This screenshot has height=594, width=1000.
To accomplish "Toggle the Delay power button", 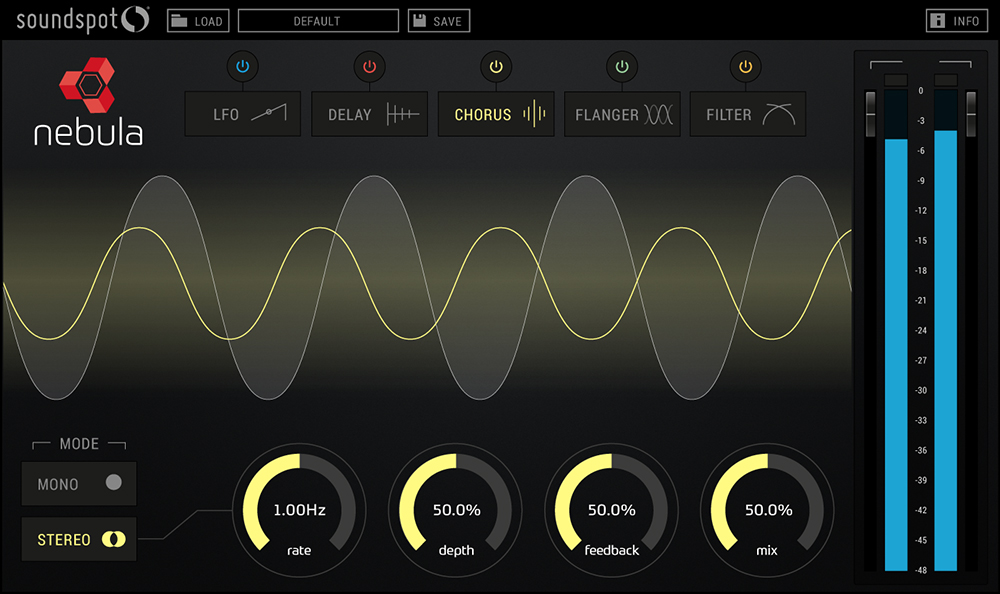I will pyautogui.click(x=369, y=66).
